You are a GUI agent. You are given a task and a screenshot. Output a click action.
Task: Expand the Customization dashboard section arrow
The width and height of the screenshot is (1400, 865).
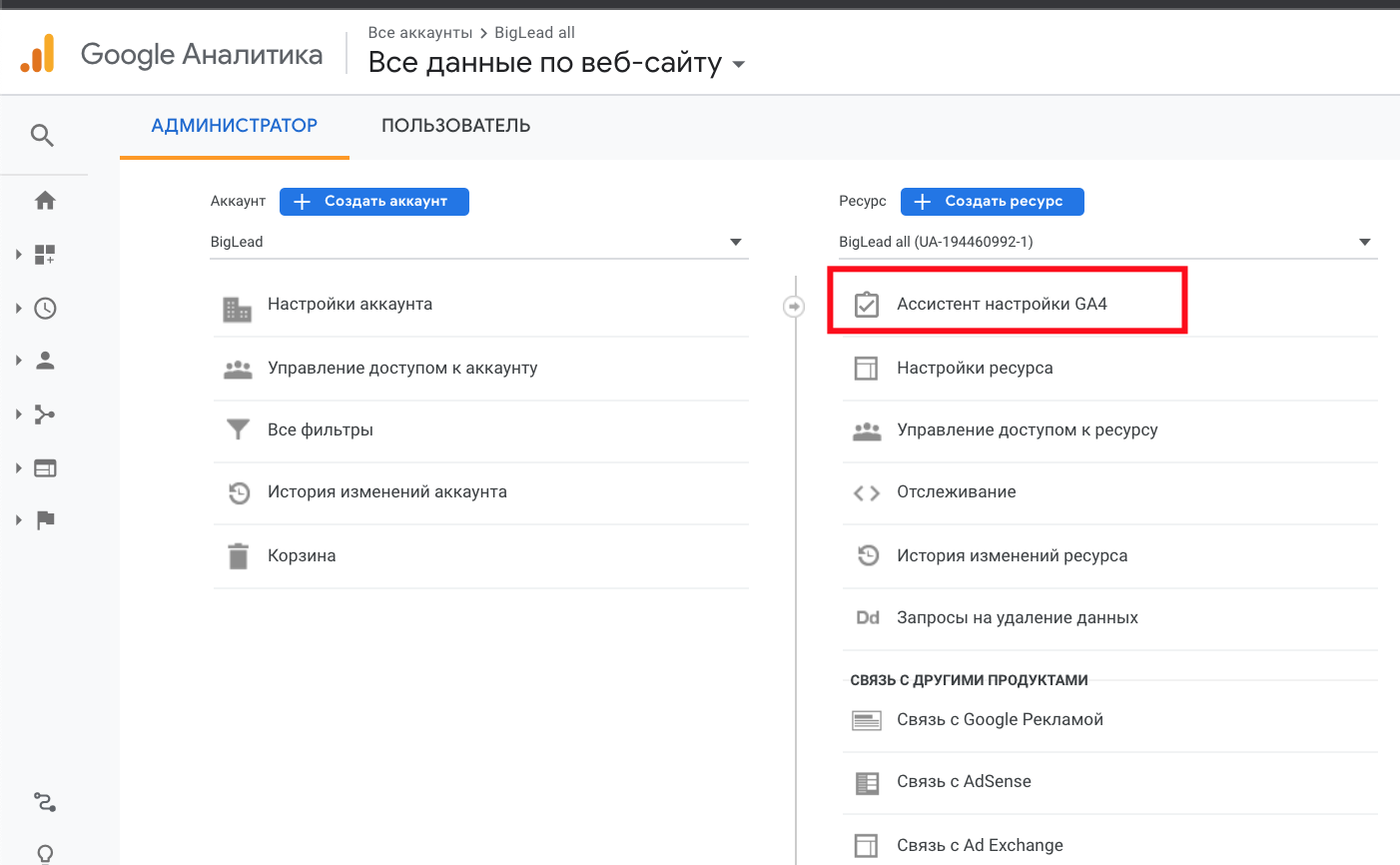[x=18, y=255]
